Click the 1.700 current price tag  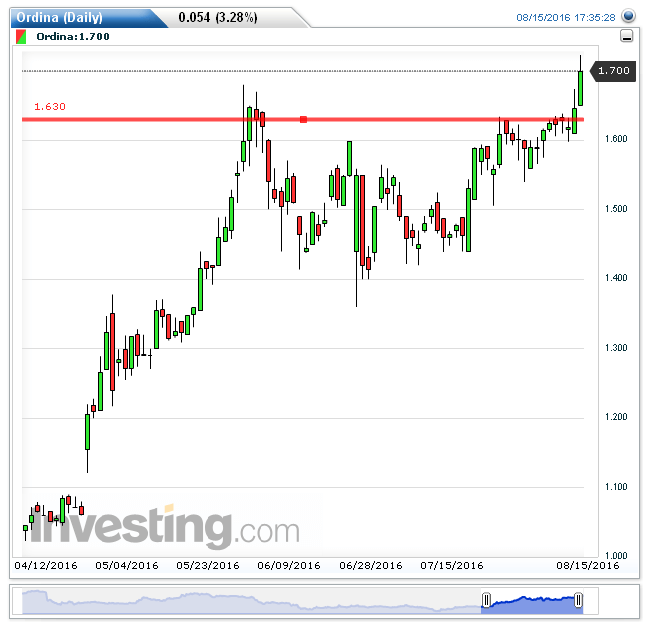pyautogui.click(x=613, y=71)
